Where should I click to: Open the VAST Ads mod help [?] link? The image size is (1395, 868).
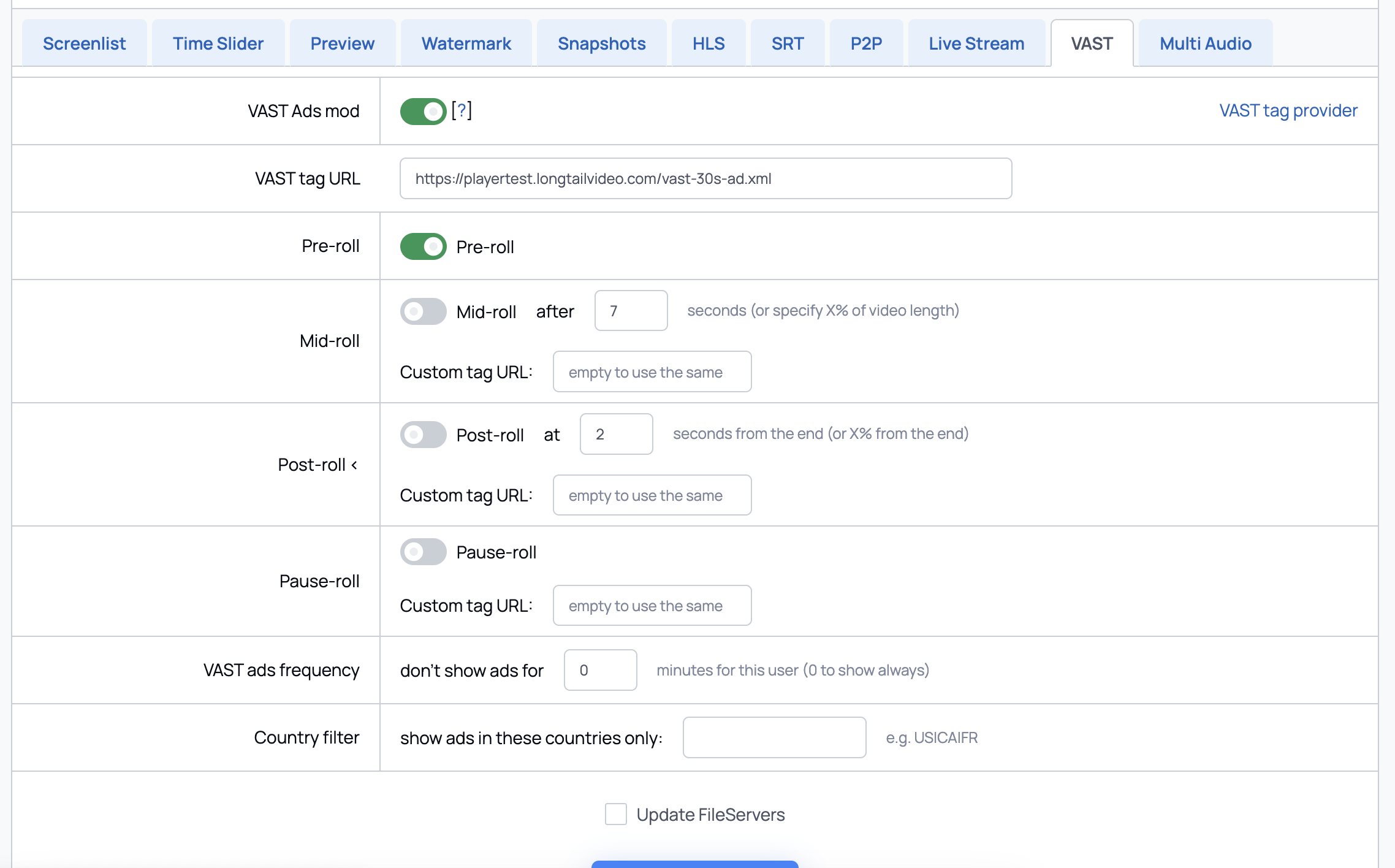[462, 110]
